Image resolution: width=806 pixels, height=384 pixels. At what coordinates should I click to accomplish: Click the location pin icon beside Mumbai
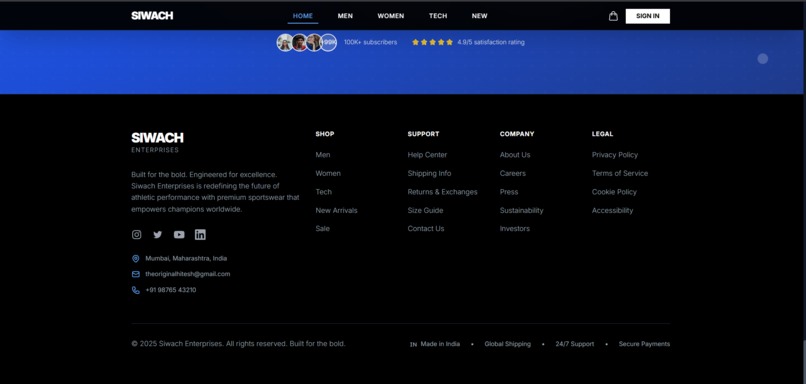tap(136, 259)
